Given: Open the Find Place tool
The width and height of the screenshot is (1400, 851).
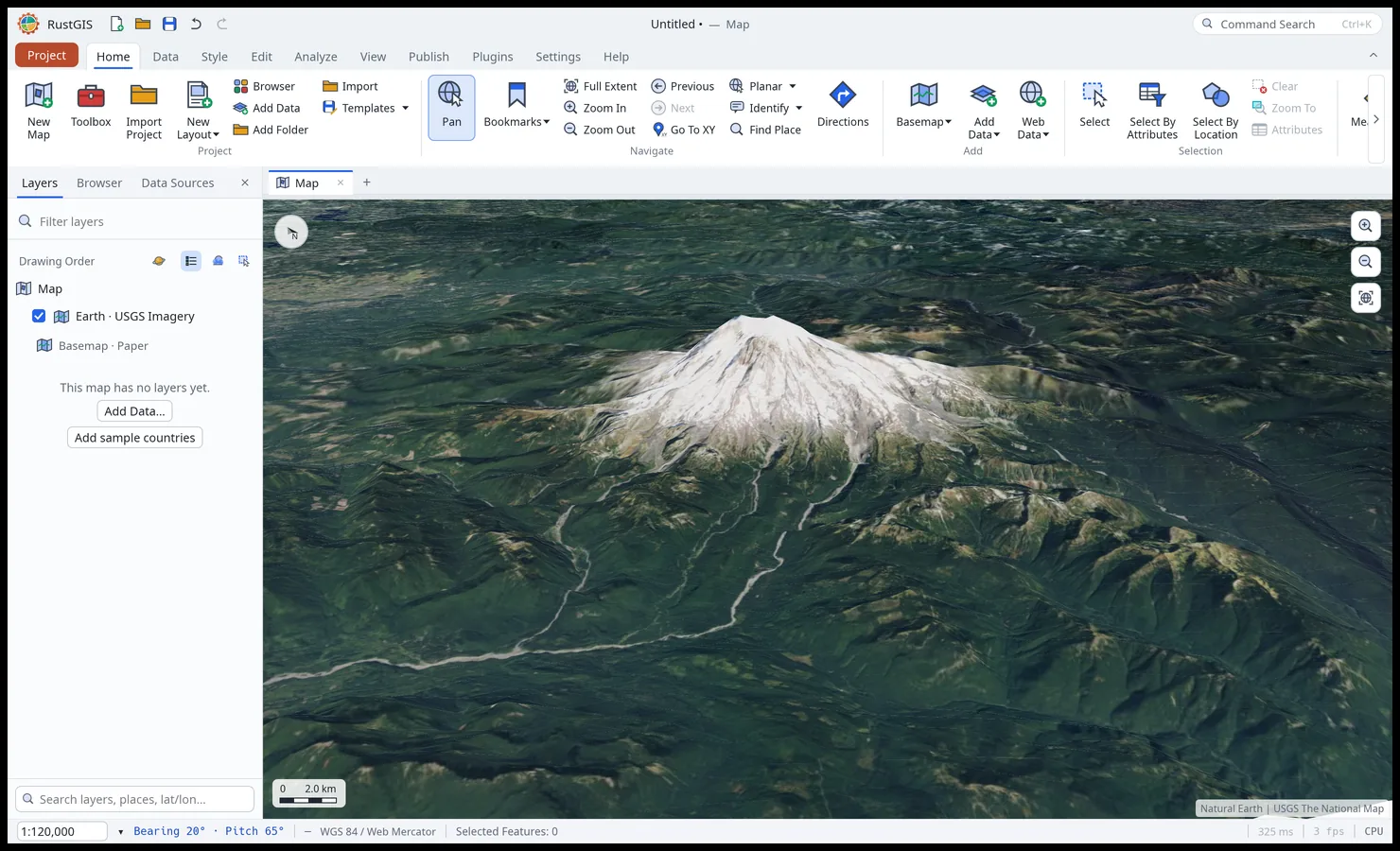Looking at the screenshot, I should tap(765, 130).
